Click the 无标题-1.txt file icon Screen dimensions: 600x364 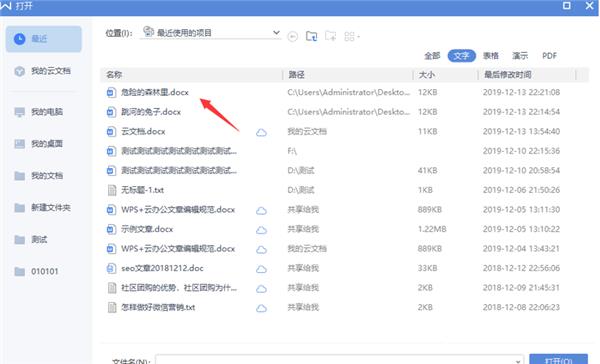(112, 190)
